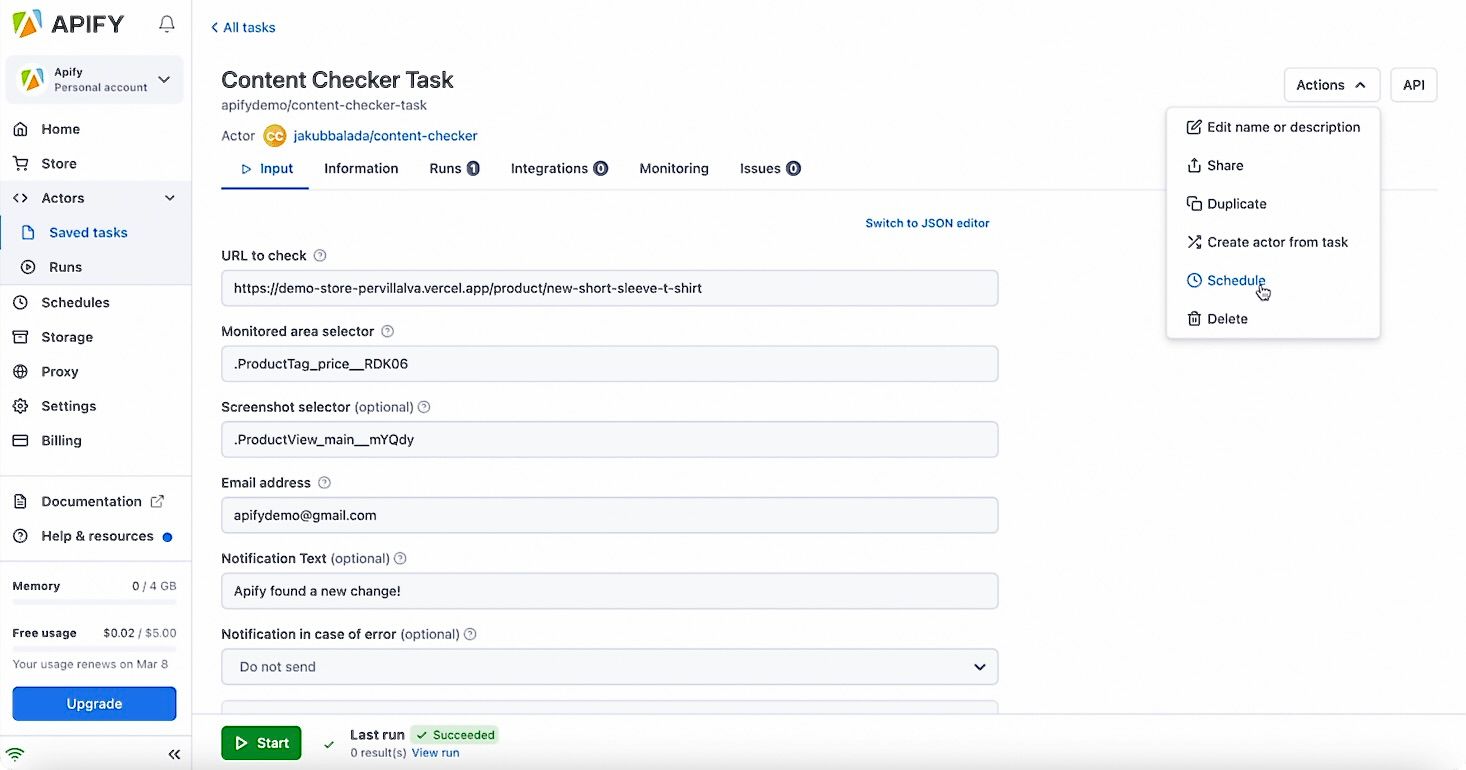Click help icon beside Screenshot selector
Screen dimensions: 1466x770
point(424,407)
